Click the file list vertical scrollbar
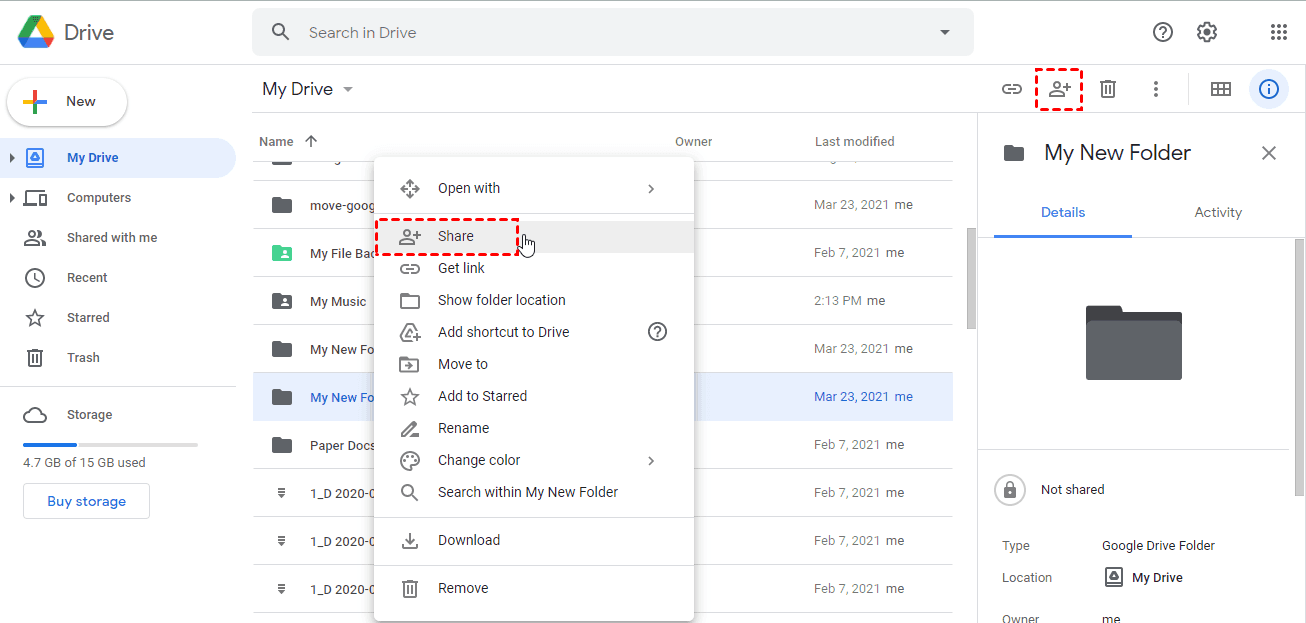Image resolution: width=1306 pixels, height=623 pixels. click(x=971, y=278)
